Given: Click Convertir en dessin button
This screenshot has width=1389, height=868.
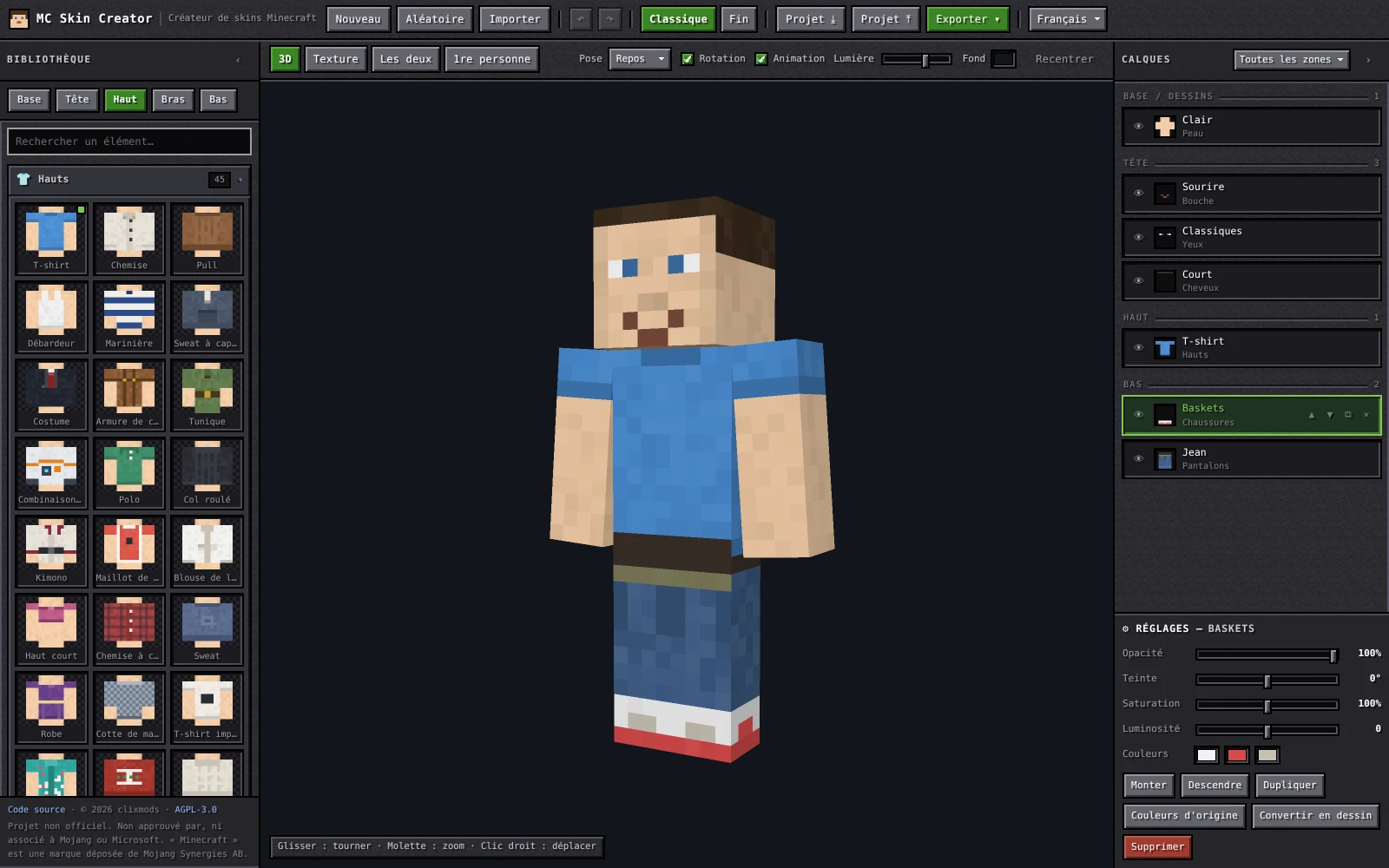Looking at the screenshot, I should [1315, 816].
